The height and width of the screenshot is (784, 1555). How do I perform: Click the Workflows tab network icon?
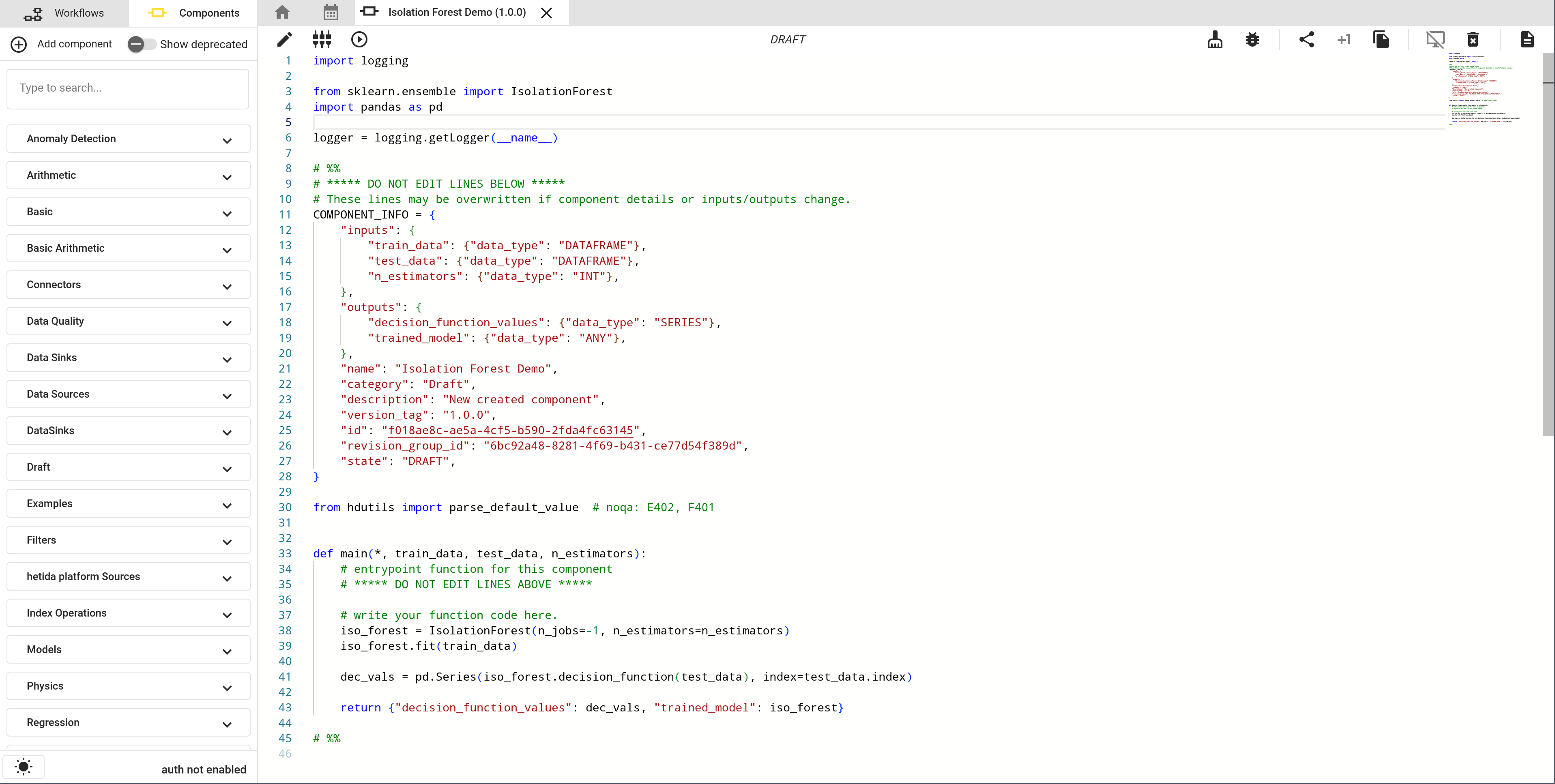coord(33,13)
